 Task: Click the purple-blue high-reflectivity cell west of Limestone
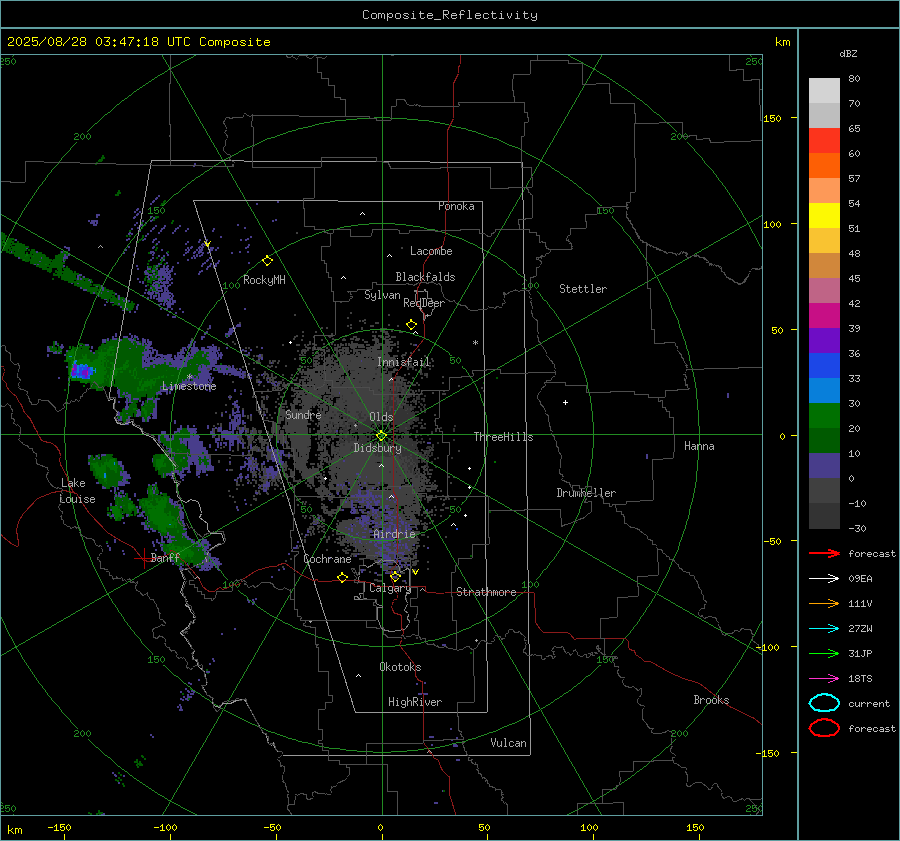81,371
